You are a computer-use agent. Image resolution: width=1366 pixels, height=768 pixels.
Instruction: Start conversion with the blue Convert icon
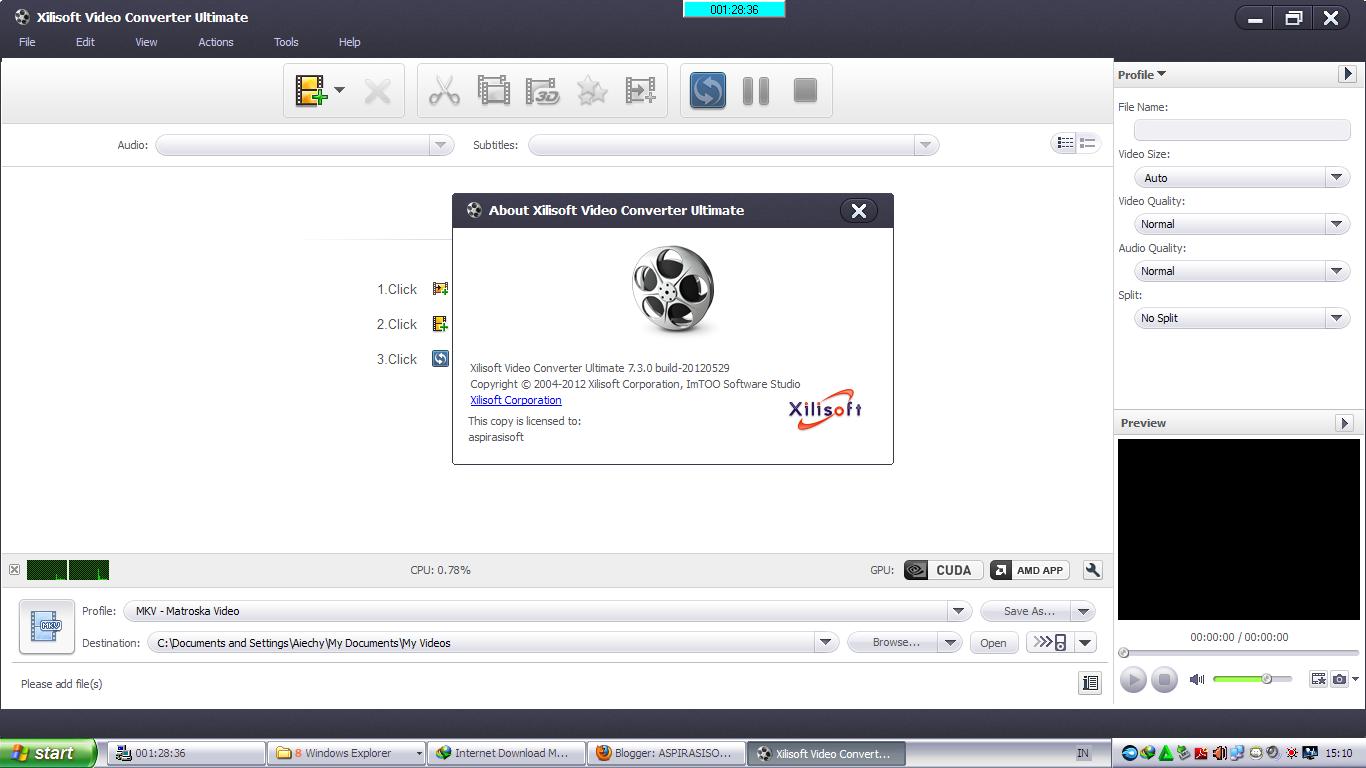(x=707, y=91)
